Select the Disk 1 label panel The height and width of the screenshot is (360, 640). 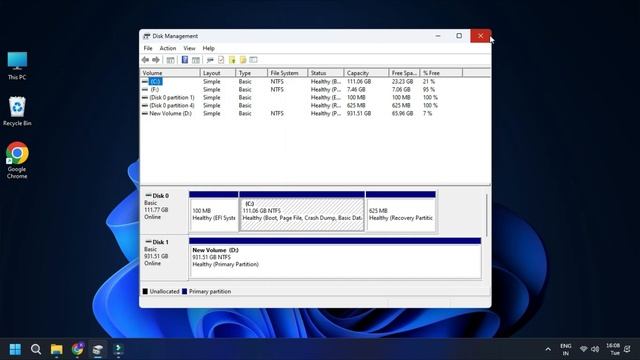tap(164, 258)
